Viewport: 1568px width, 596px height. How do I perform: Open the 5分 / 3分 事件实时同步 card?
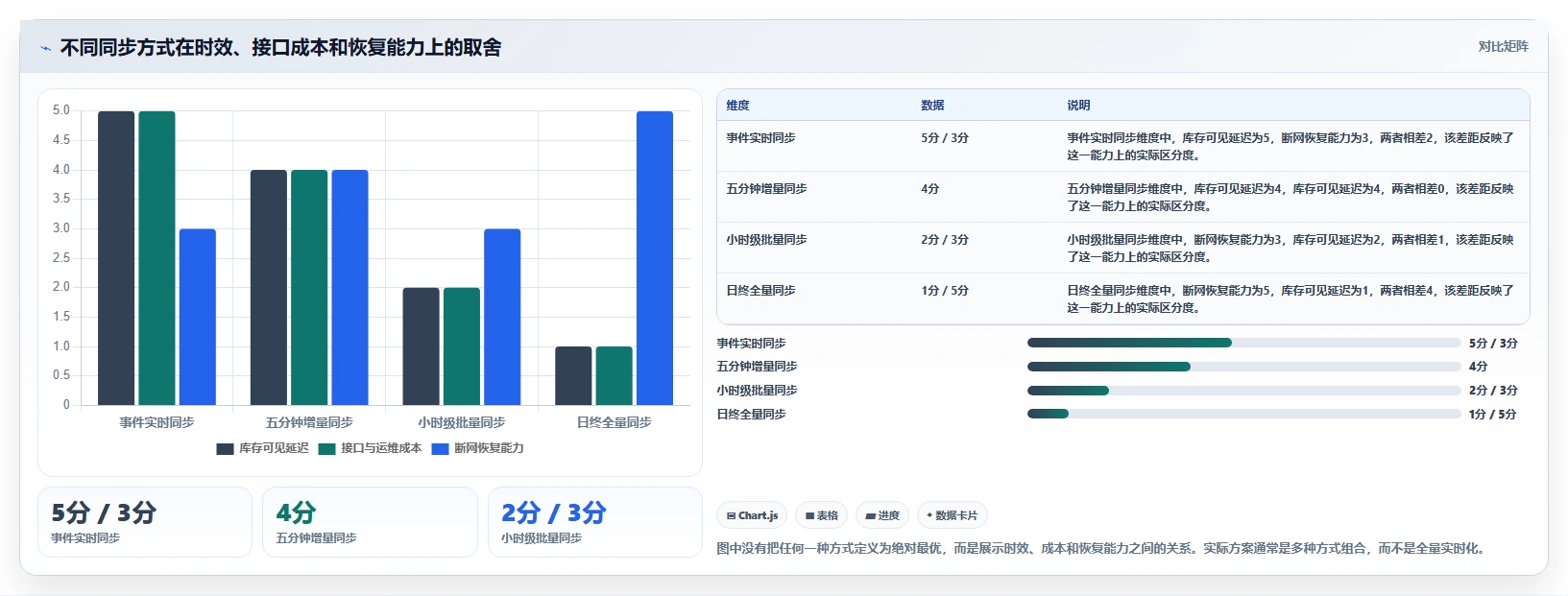click(x=145, y=522)
